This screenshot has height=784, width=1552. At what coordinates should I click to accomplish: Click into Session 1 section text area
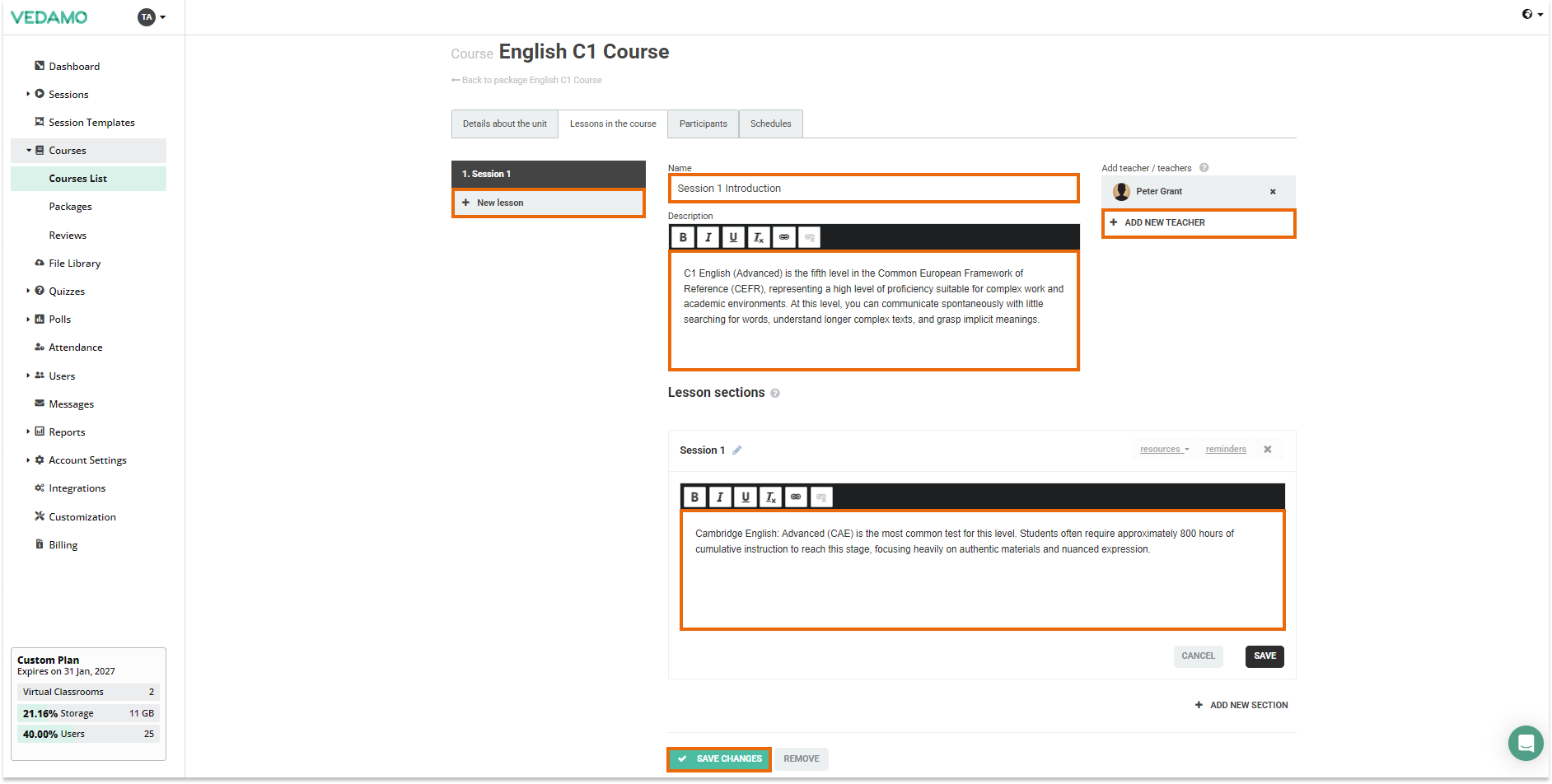coord(982,570)
